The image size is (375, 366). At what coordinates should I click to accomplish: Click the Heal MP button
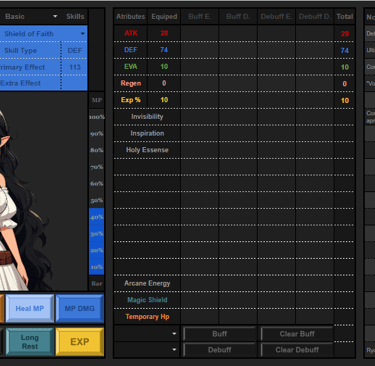[x=30, y=309]
